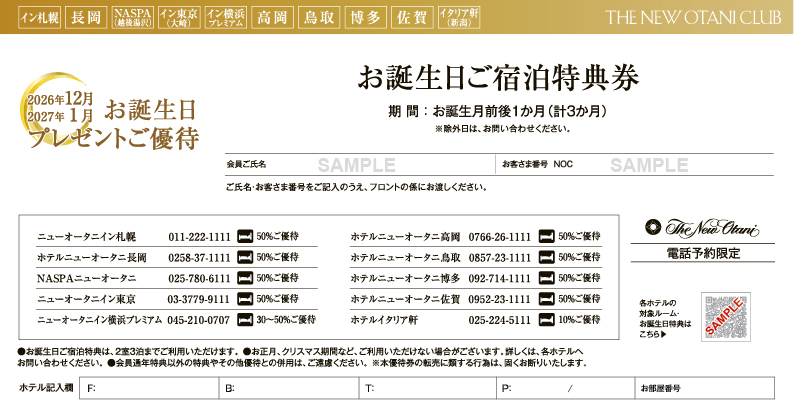Click The New Otani script logo
The width and height of the screenshot is (794, 410).
(x=702, y=228)
